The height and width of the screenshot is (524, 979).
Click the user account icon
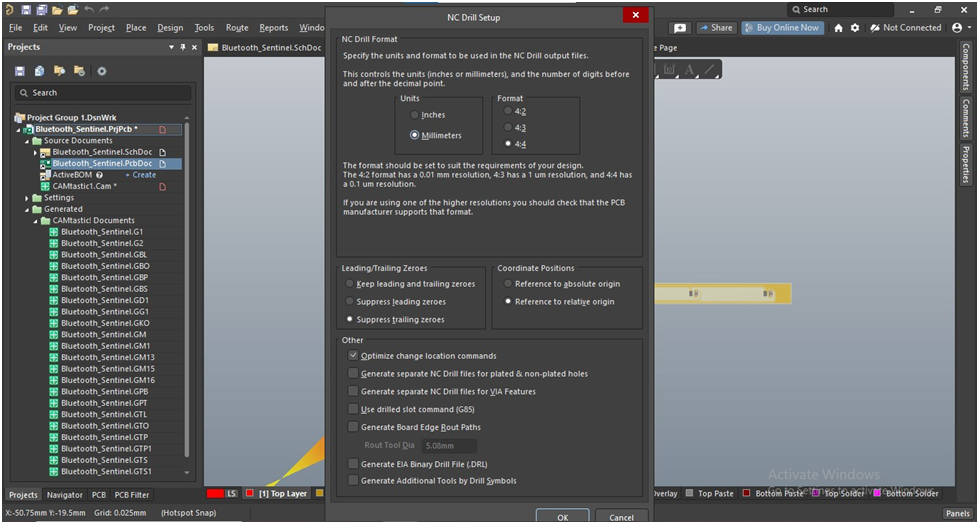(x=957, y=28)
